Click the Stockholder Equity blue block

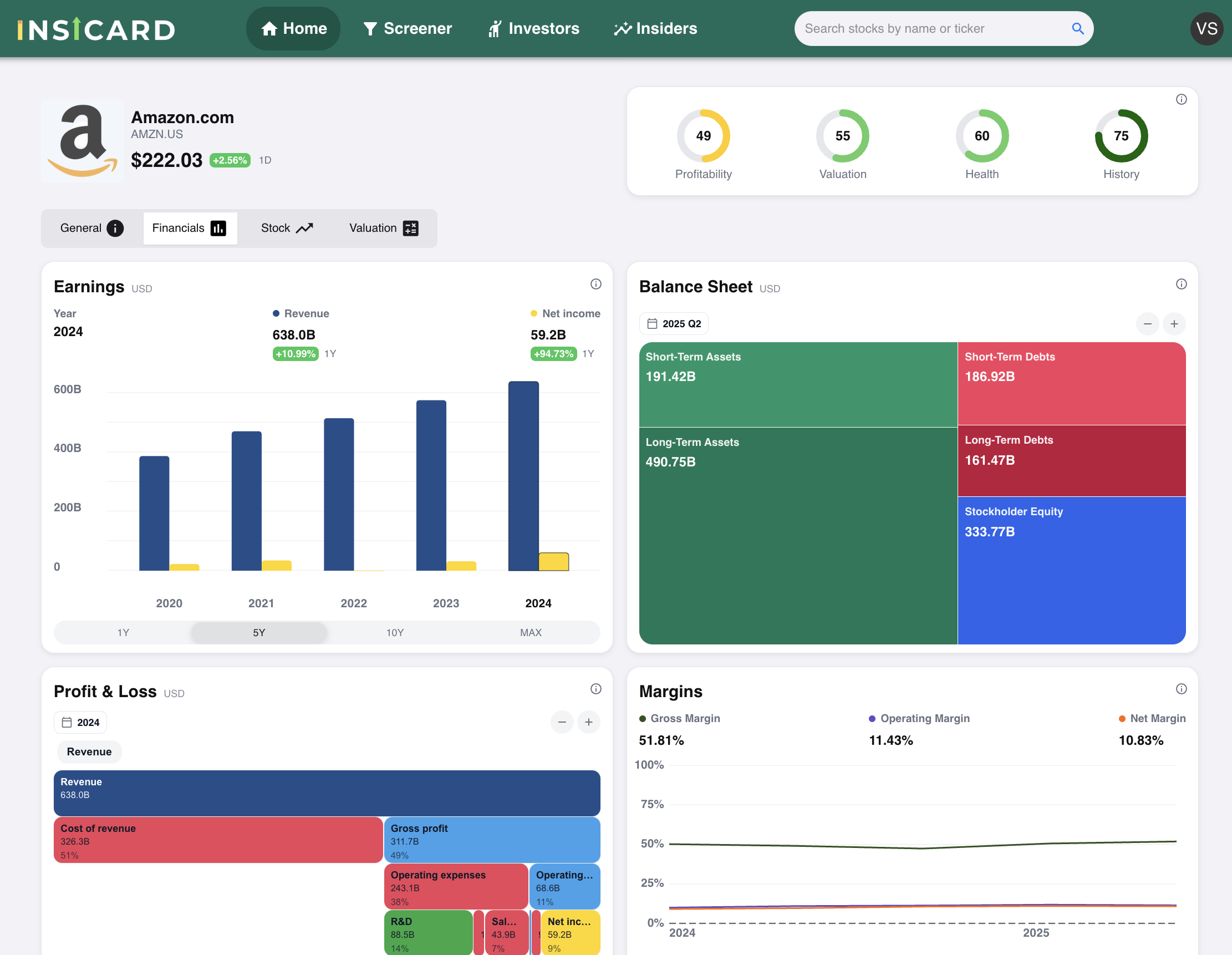click(1071, 570)
